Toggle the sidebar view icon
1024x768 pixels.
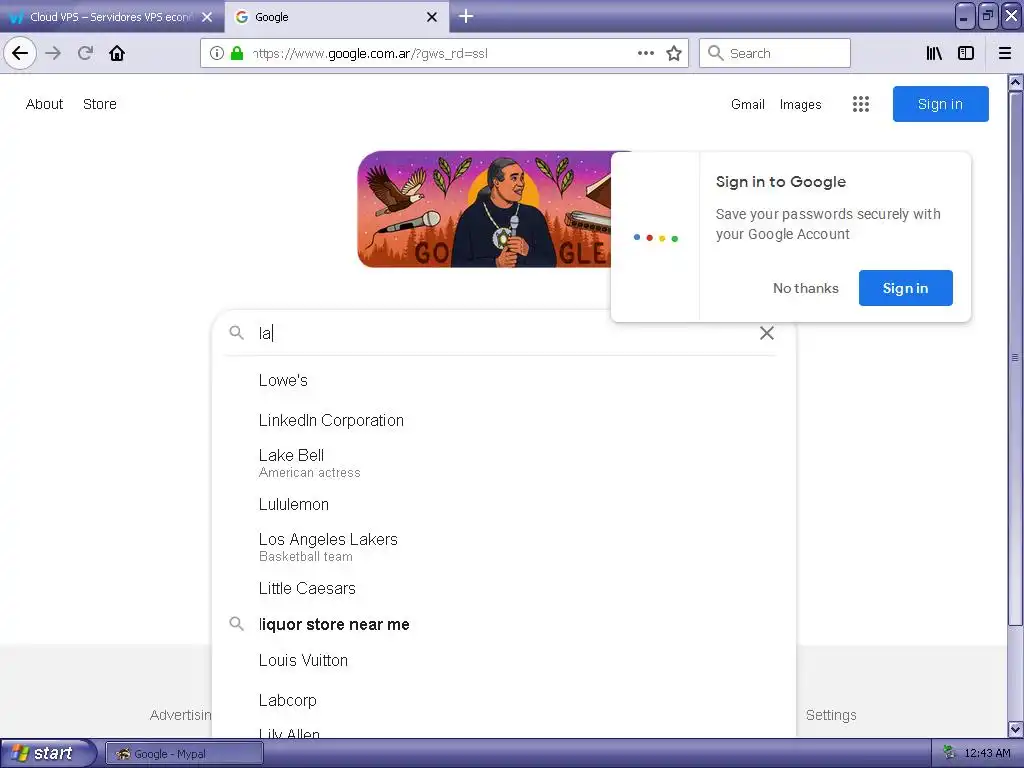[966, 53]
